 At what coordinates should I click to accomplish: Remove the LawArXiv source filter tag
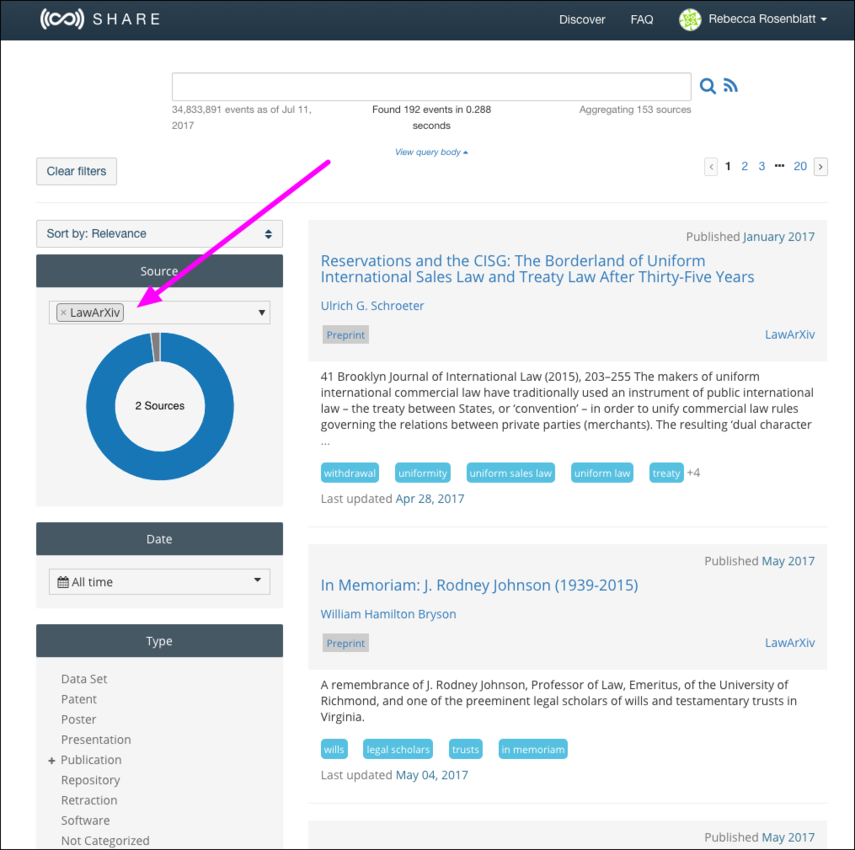coord(63,312)
